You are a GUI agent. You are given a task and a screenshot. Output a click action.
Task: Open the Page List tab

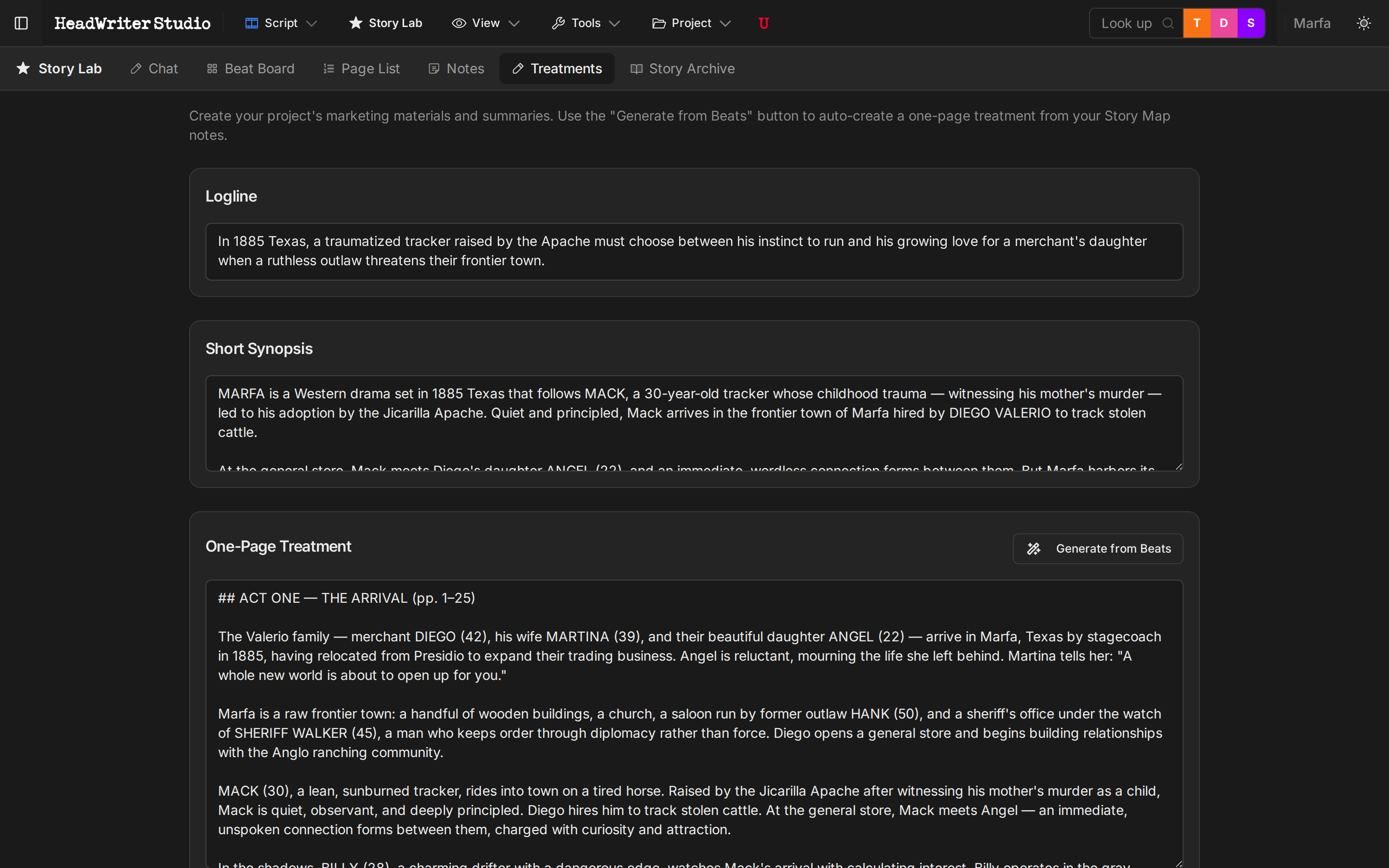click(362, 68)
